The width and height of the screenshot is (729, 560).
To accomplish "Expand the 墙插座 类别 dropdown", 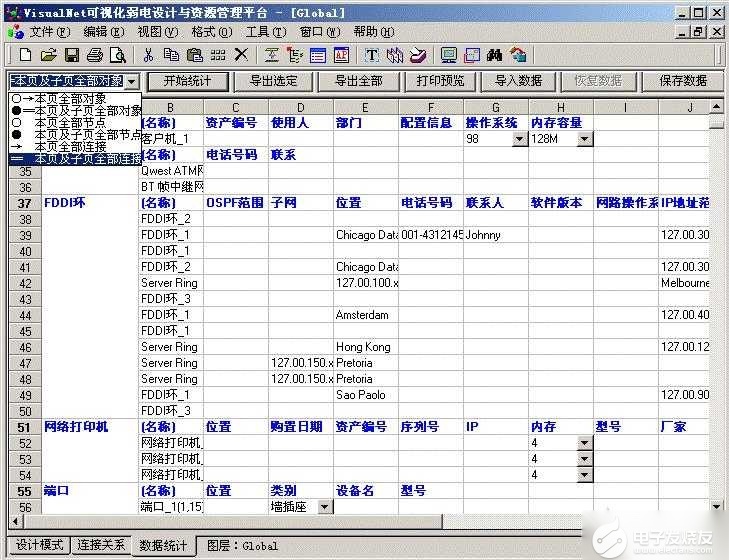I will [x=325, y=507].
